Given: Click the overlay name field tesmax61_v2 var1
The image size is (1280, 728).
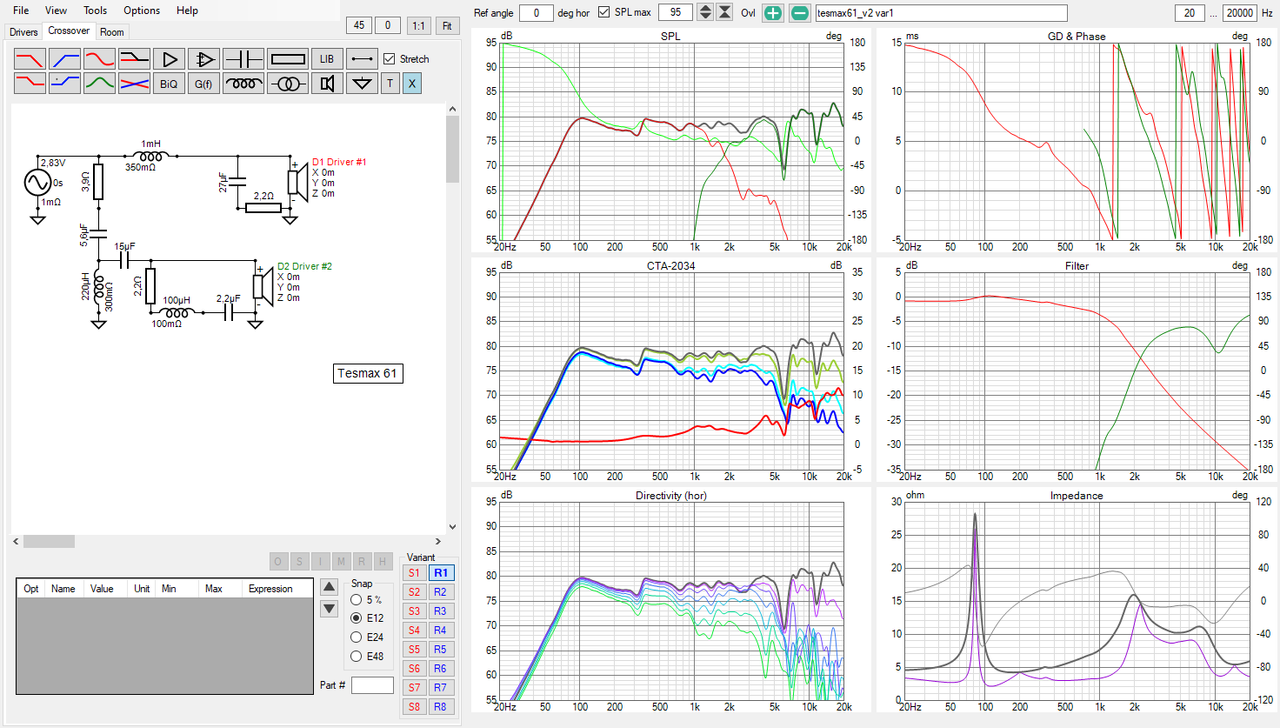Looking at the screenshot, I should (x=942, y=13).
